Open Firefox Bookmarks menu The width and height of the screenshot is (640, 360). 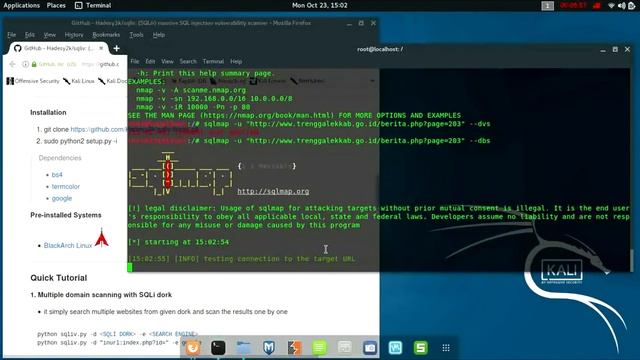point(106,35)
